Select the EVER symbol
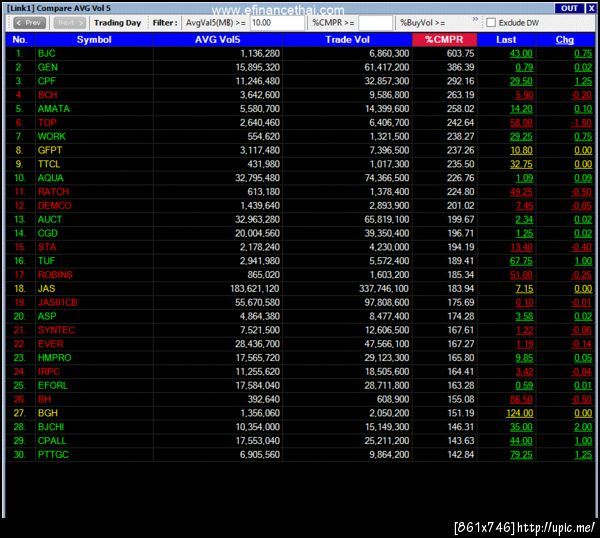Image resolution: width=600 pixels, height=538 pixels. click(51, 344)
